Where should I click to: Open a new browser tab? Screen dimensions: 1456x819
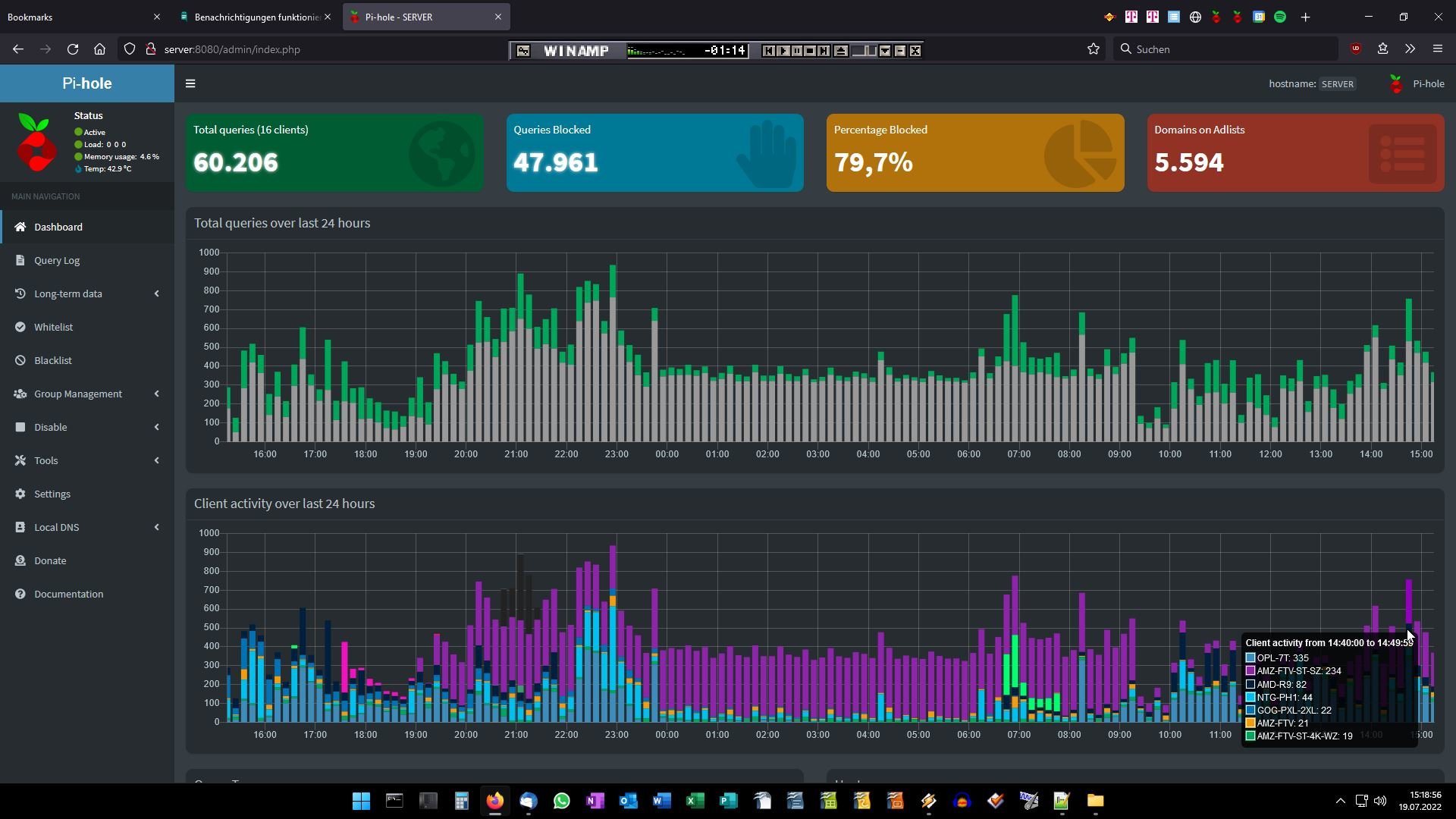tap(1305, 17)
